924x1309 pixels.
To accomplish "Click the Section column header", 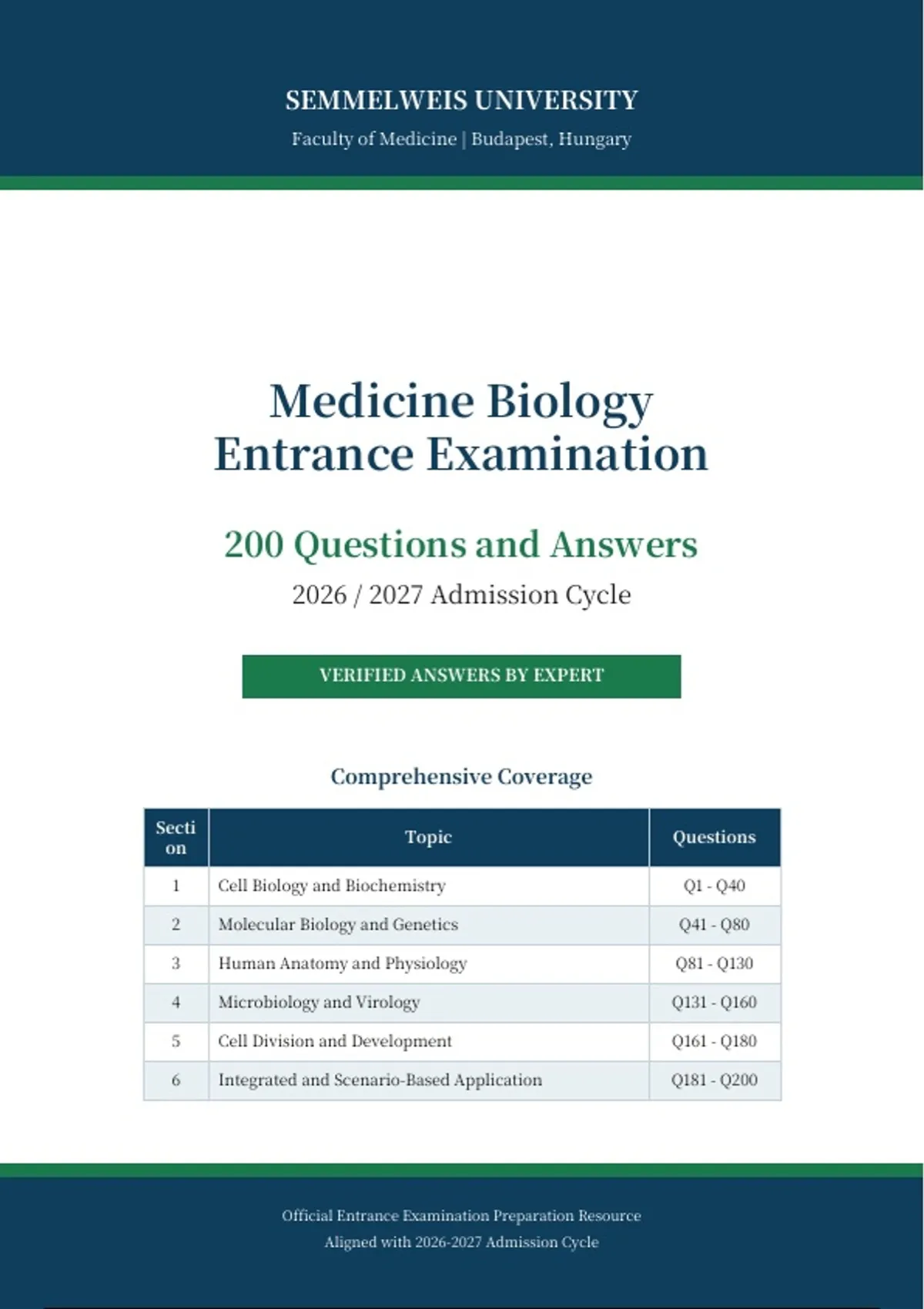I will click(176, 837).
